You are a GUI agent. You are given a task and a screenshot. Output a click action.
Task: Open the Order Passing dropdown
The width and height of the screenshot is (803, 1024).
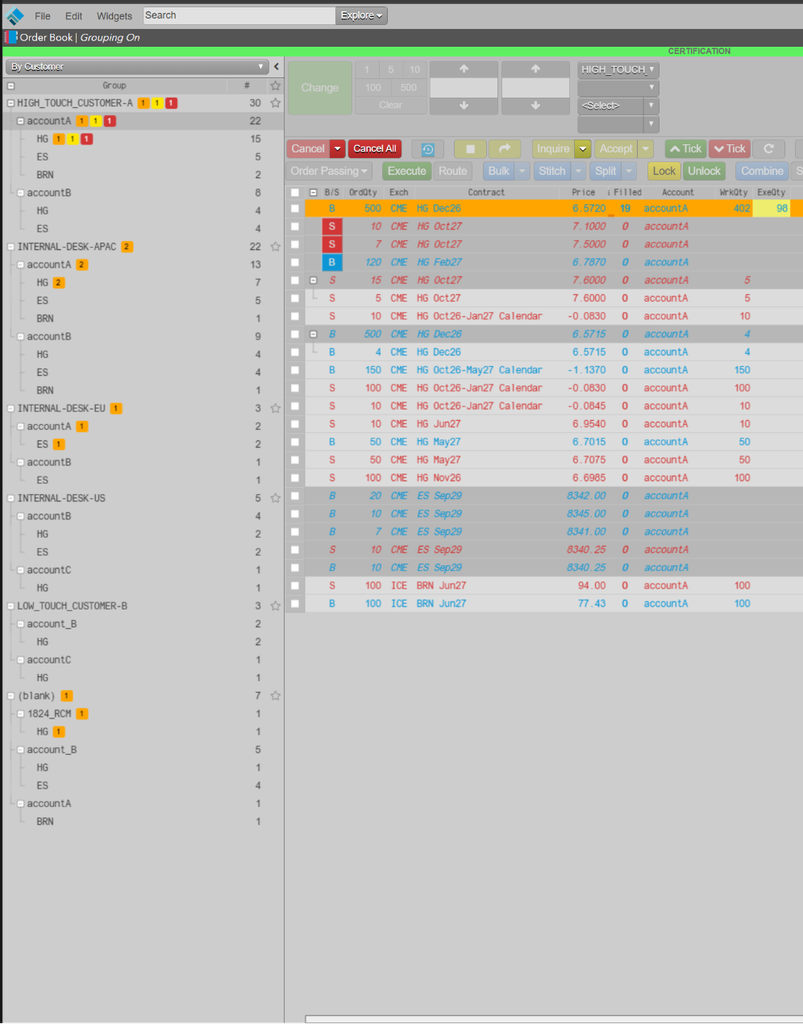click(328, 171)
